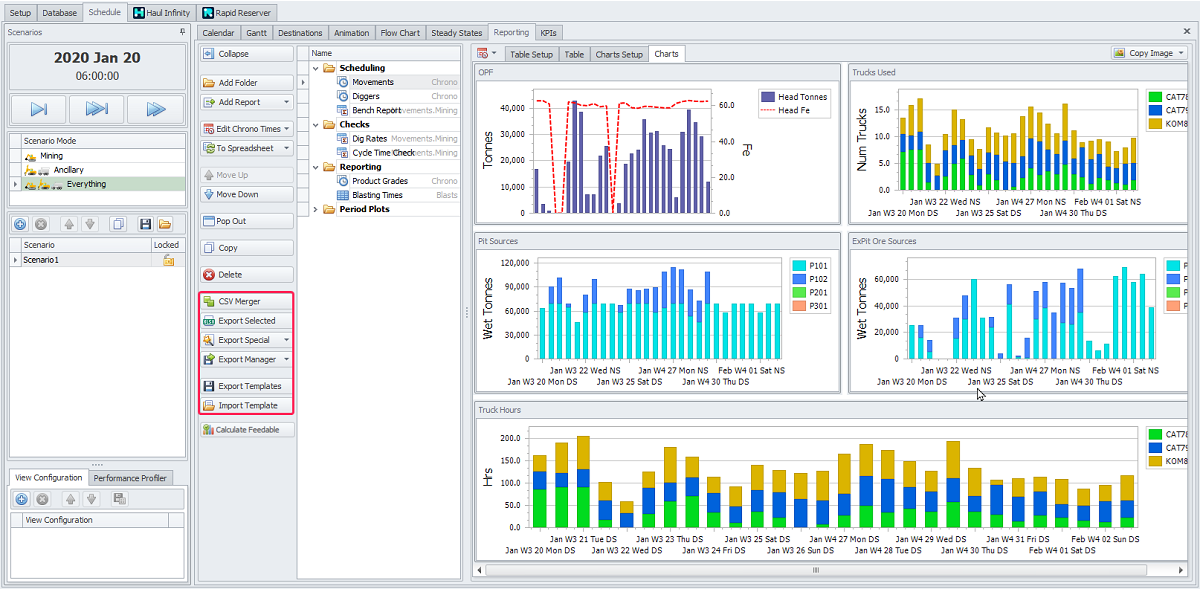1200x589 pixels.
Task: Add a new scenario with the plus icon
Action: click(x=20, y=224)
